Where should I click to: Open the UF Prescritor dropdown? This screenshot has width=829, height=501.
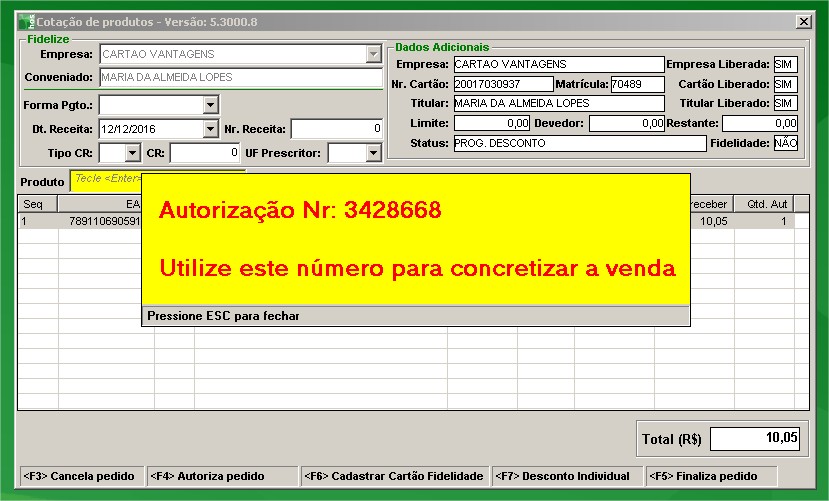(x=373, y=153)
